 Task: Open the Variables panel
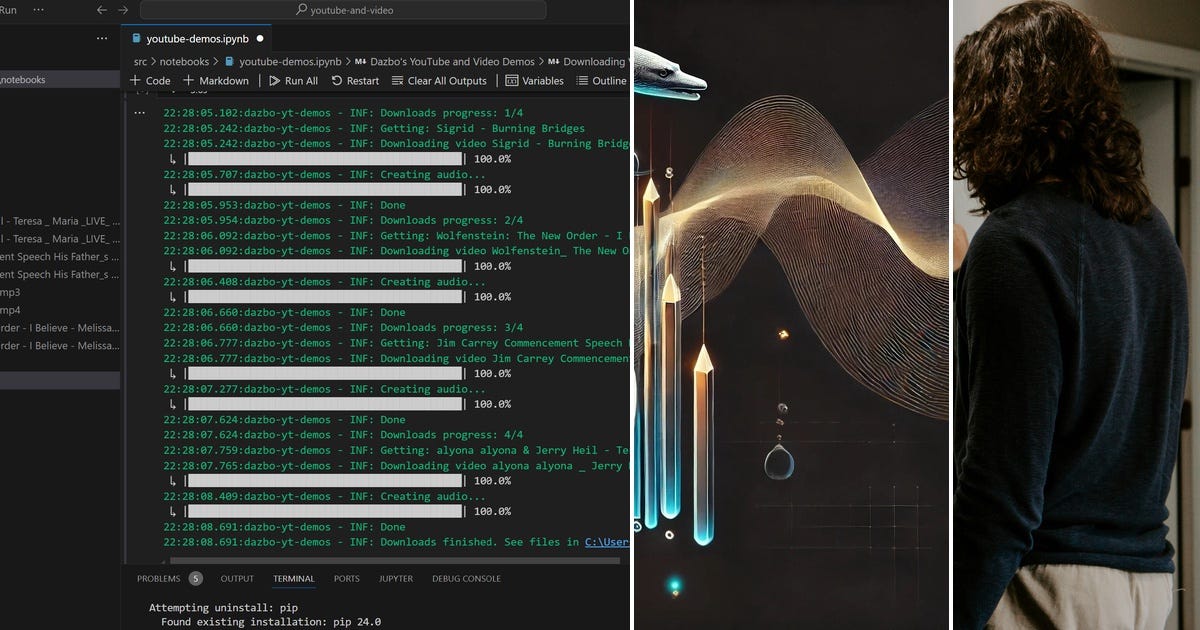tap(535, 81)
